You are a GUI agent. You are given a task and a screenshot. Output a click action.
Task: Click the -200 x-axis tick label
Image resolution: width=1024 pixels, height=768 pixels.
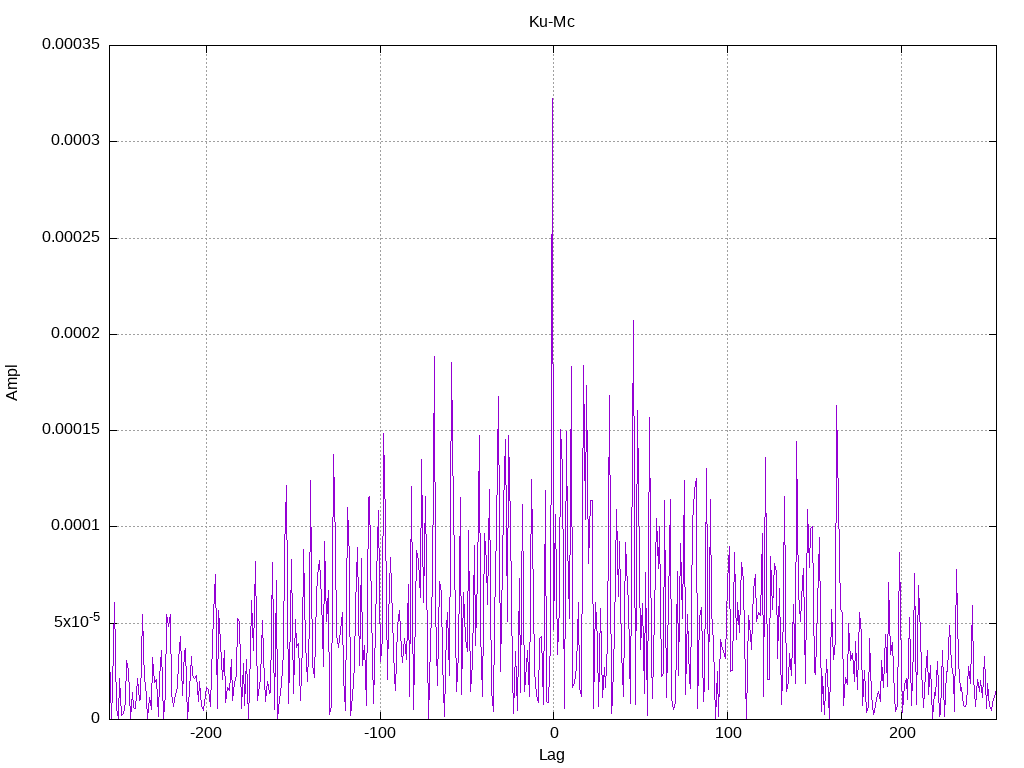pyautogui.click(x=206, y=733)
